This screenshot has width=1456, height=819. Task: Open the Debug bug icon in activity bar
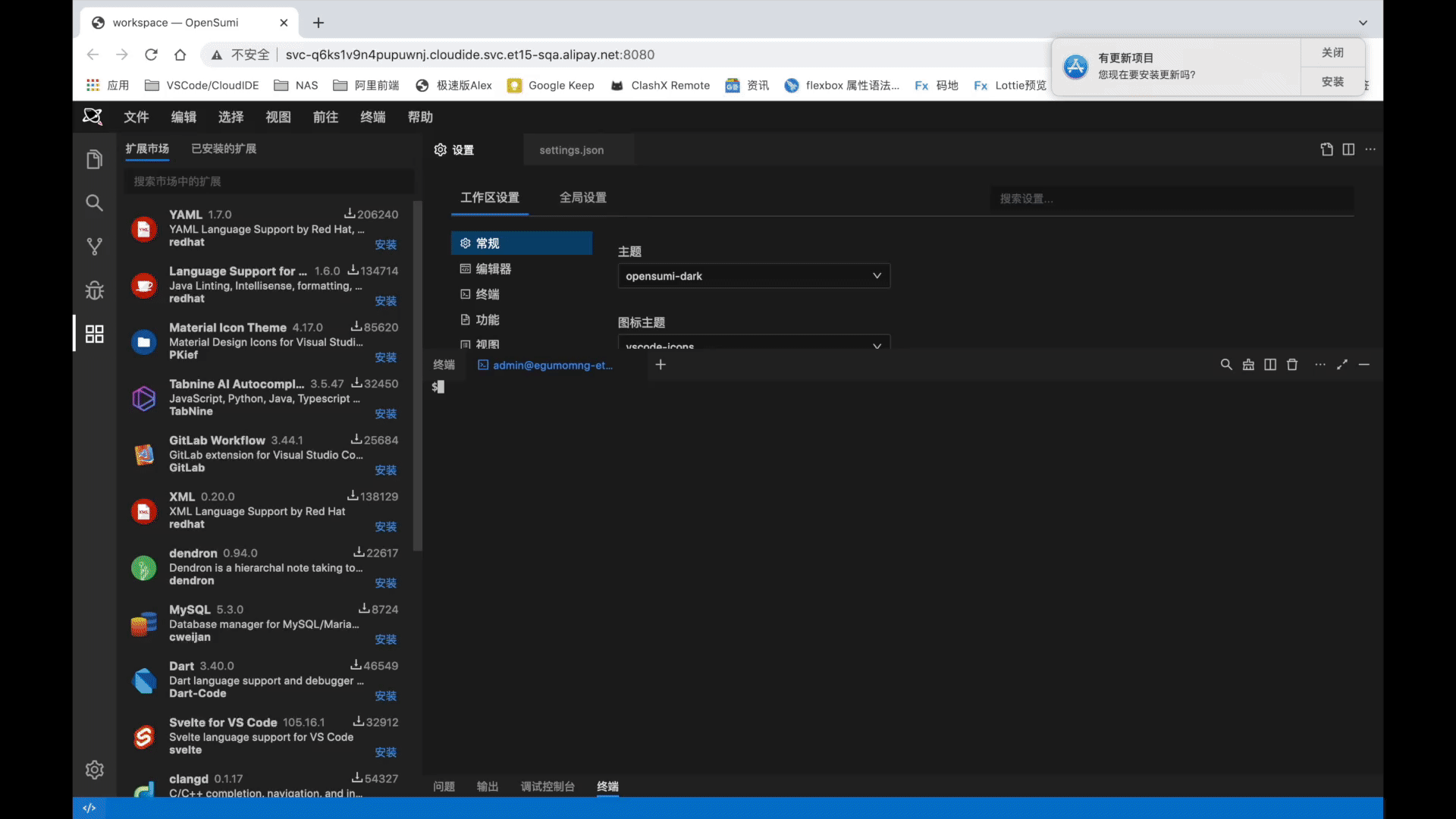(94, 290)
